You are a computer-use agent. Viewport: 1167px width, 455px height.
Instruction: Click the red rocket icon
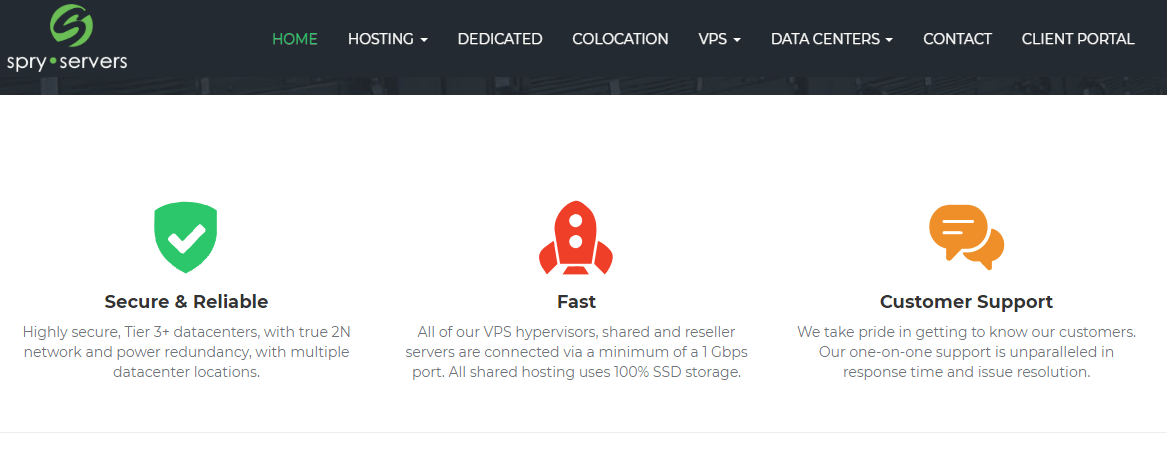575,238
